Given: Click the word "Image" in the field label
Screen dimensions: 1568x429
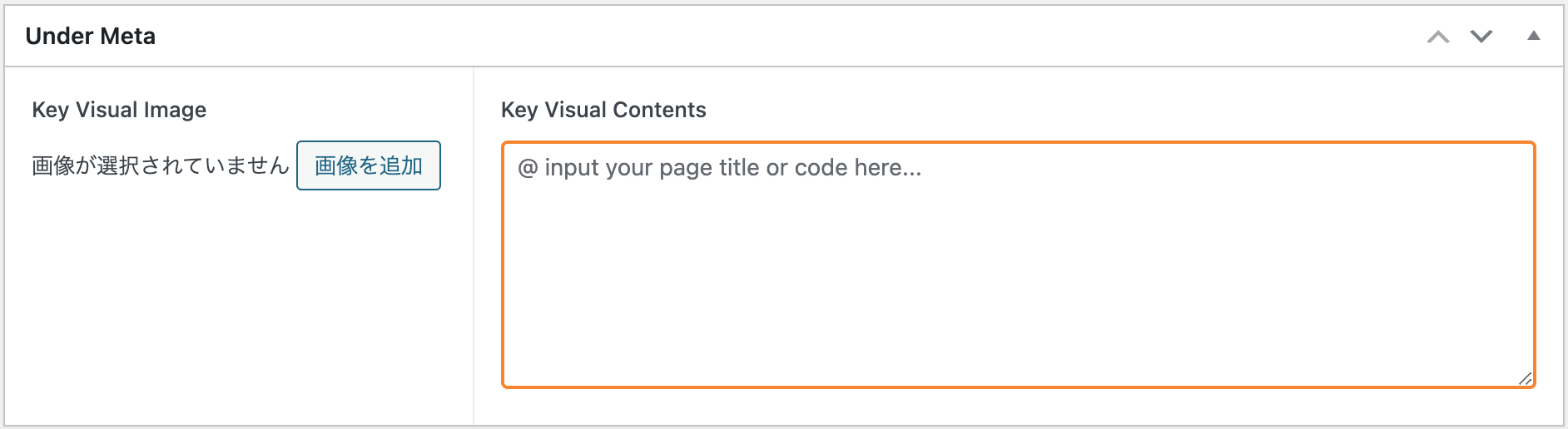Looking at the screenshot, I should pos(175,110).
